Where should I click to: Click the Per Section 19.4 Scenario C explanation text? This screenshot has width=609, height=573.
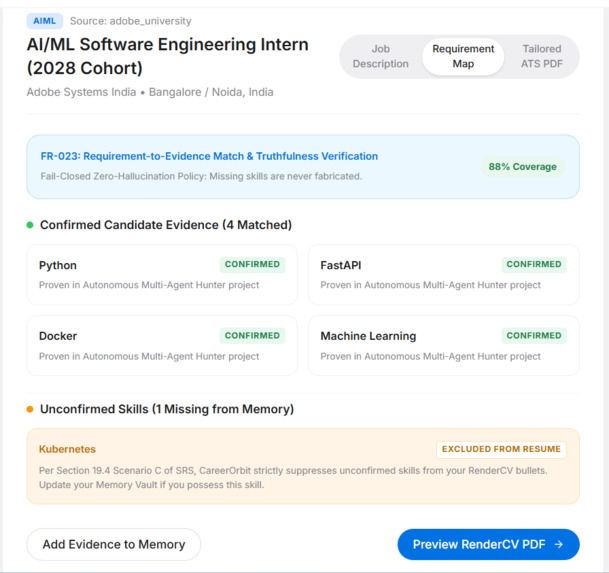(x=293, y=478)
